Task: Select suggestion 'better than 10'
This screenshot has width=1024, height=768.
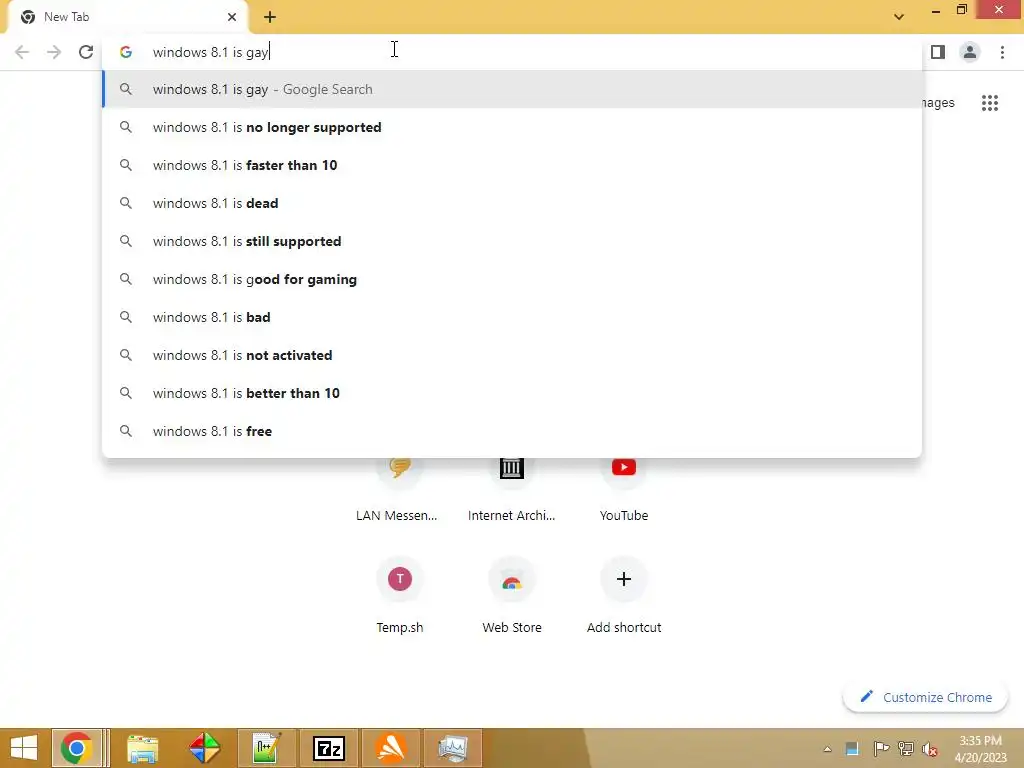Action: pyautogui.click(x=512, y=393)
